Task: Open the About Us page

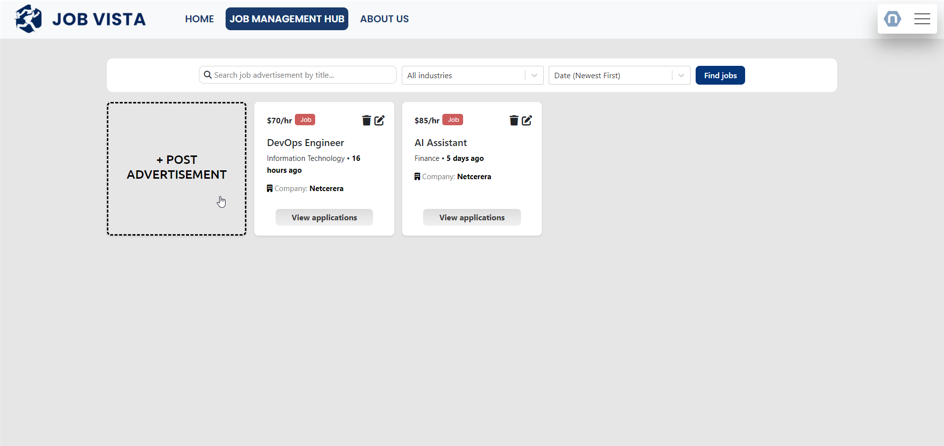Action: coord(384,19)
